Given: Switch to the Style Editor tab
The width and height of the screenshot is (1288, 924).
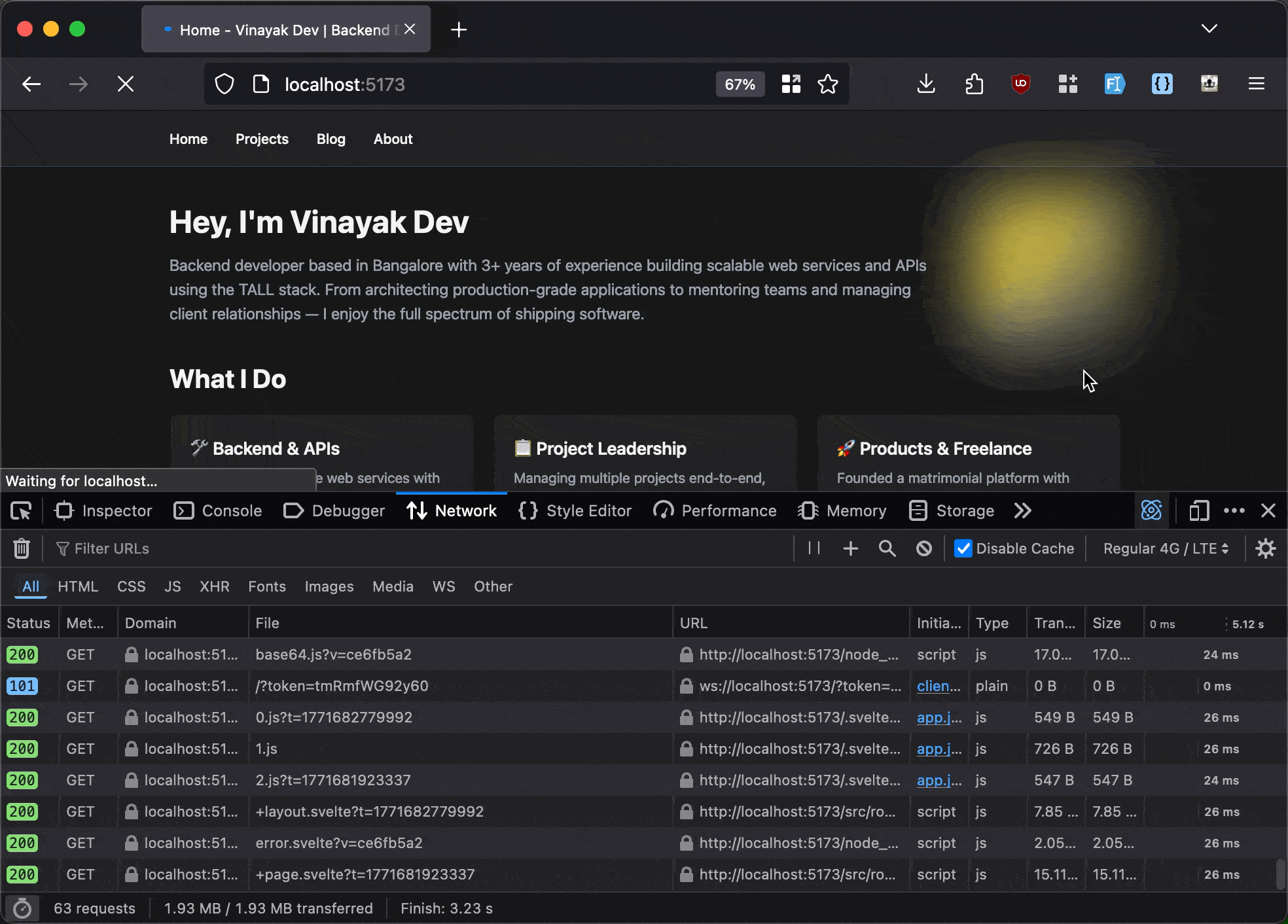Looking at the screenshot, I should click(x=575, y=511).
